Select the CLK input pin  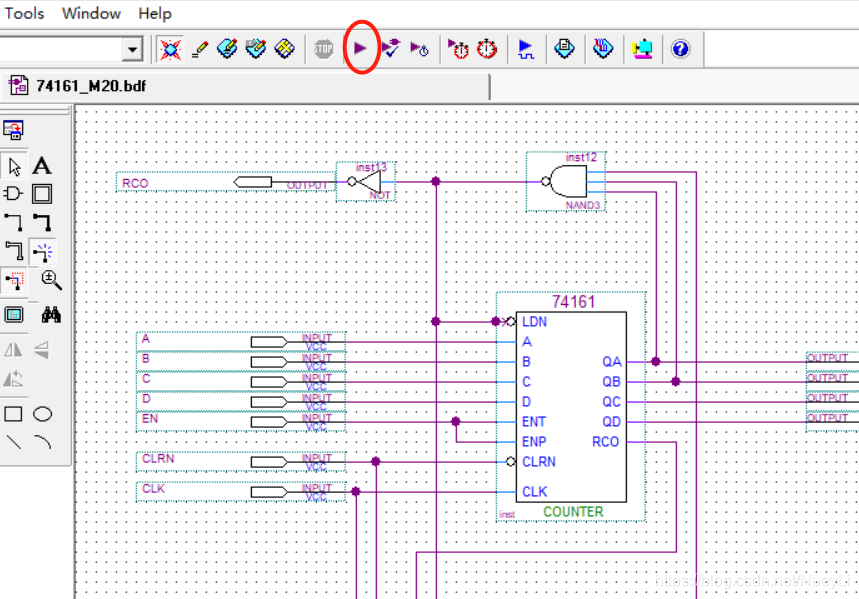click(241, 492)
